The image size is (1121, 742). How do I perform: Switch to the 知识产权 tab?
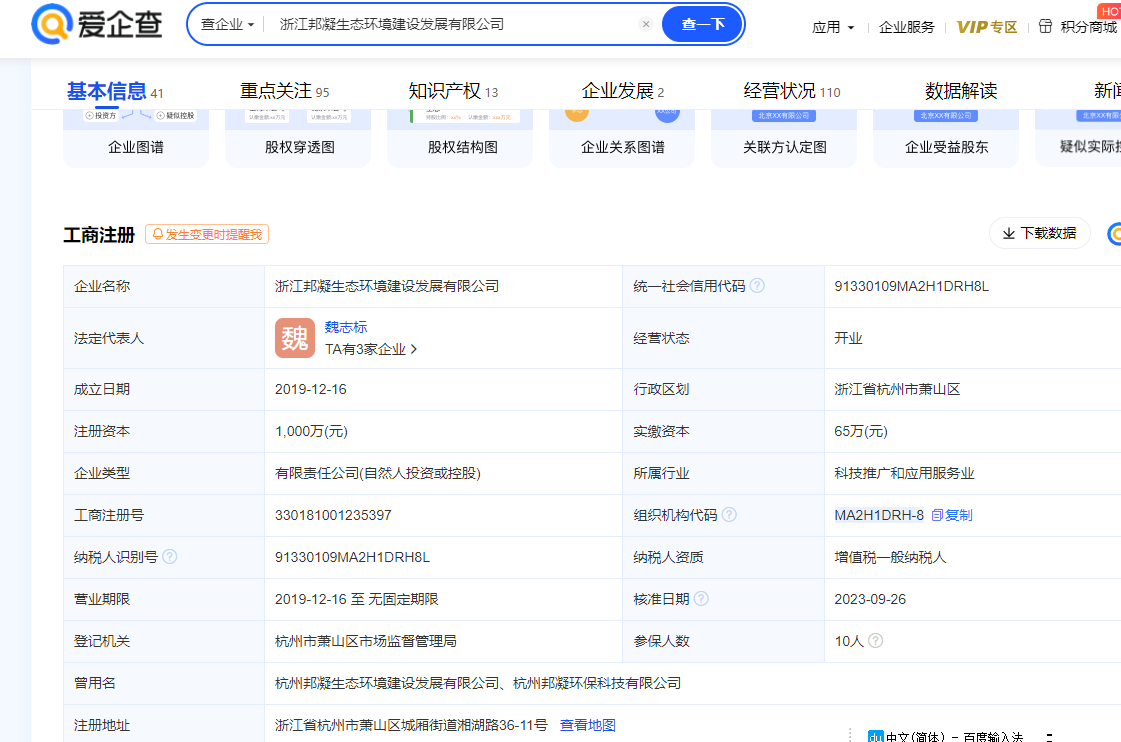point(453,91)
